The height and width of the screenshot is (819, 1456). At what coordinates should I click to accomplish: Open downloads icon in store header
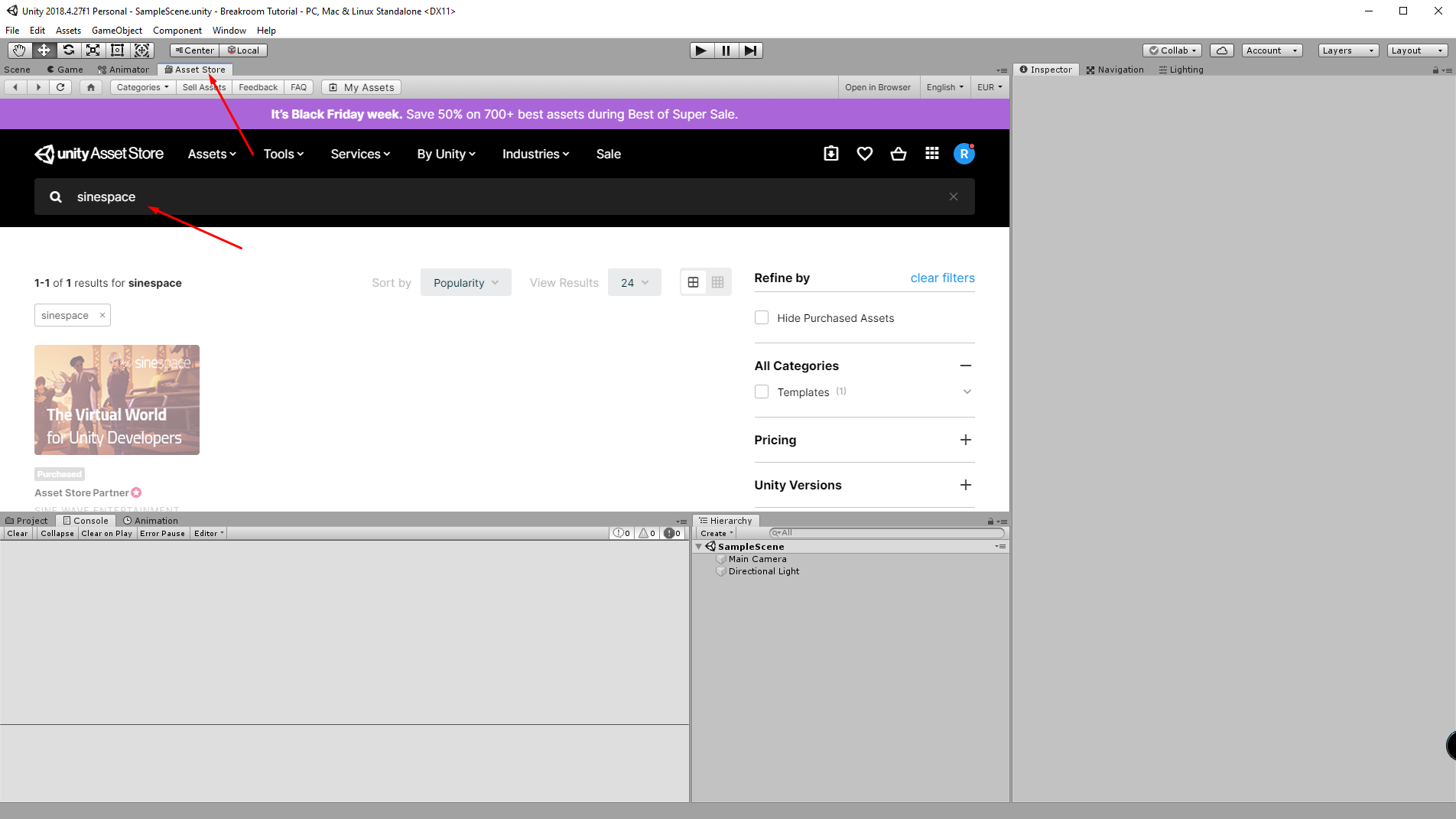pyautogui.click(x=831, y=154)
